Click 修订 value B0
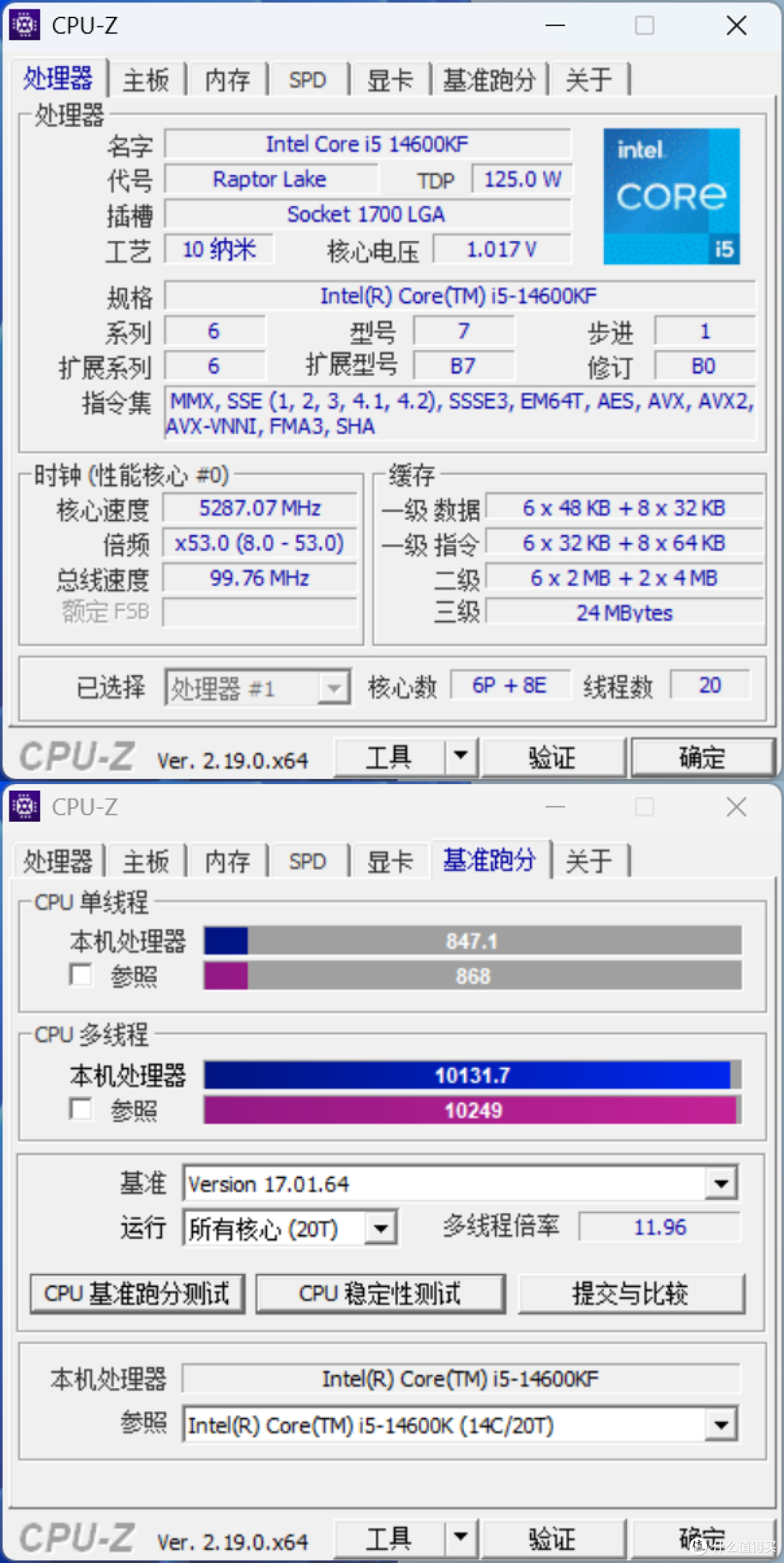784x1563 pixels. (704, 365)
